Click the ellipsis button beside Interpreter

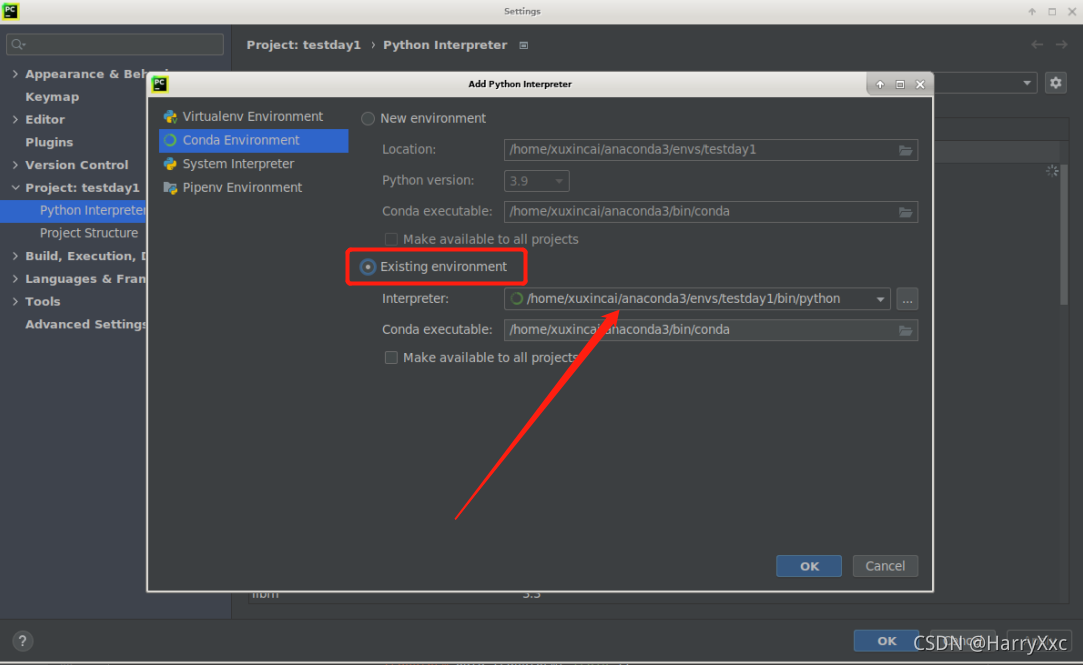click(x=907, y=299)
